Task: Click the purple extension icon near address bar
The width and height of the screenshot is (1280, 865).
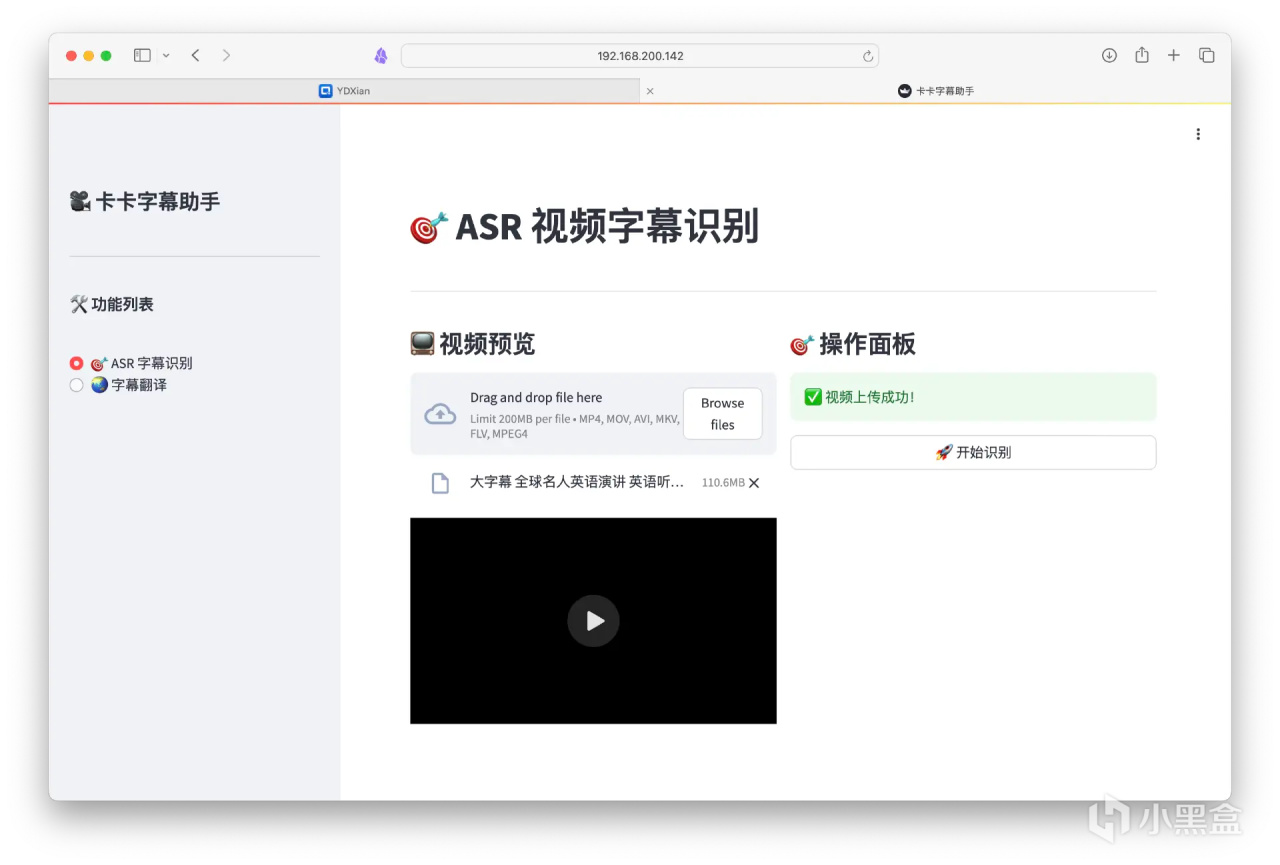Action: (x=381, y=56)
